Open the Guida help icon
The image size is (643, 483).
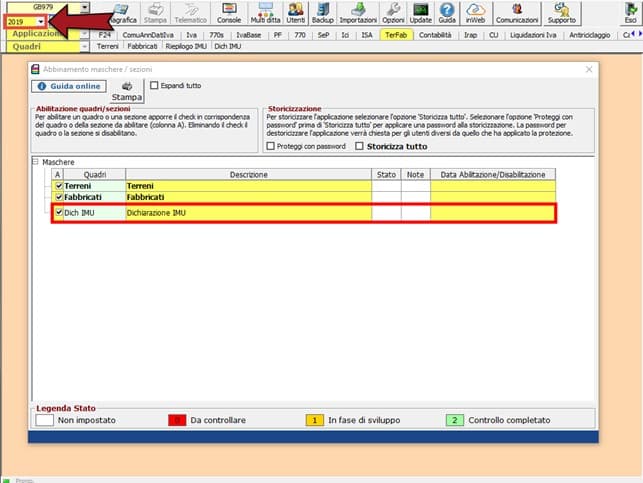[447, 13]
